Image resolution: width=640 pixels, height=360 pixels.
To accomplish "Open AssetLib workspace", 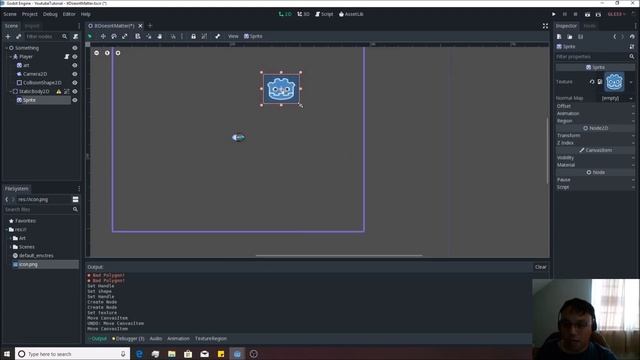I will [x=351, y=14].
